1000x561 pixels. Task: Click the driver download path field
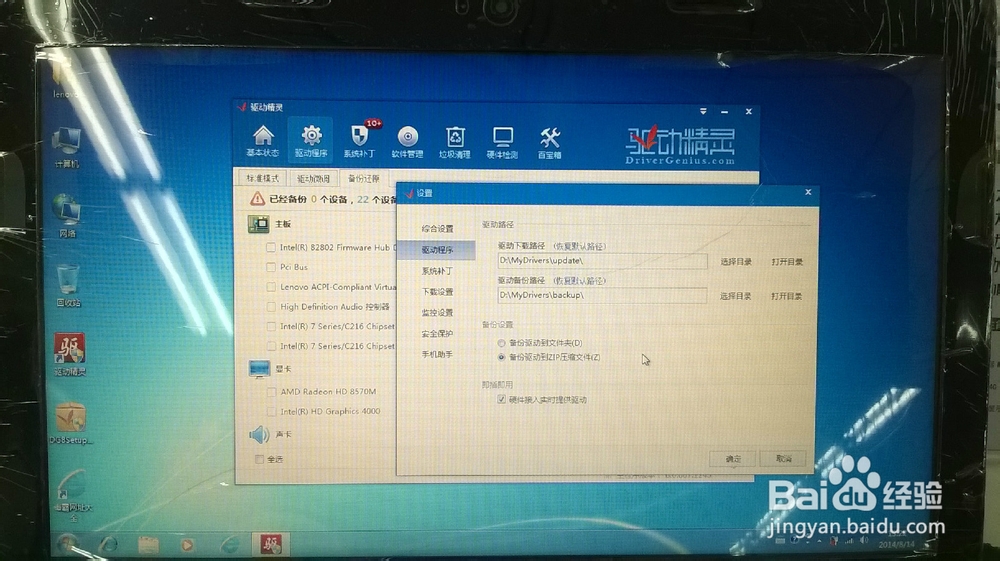[x=602, y=261]
